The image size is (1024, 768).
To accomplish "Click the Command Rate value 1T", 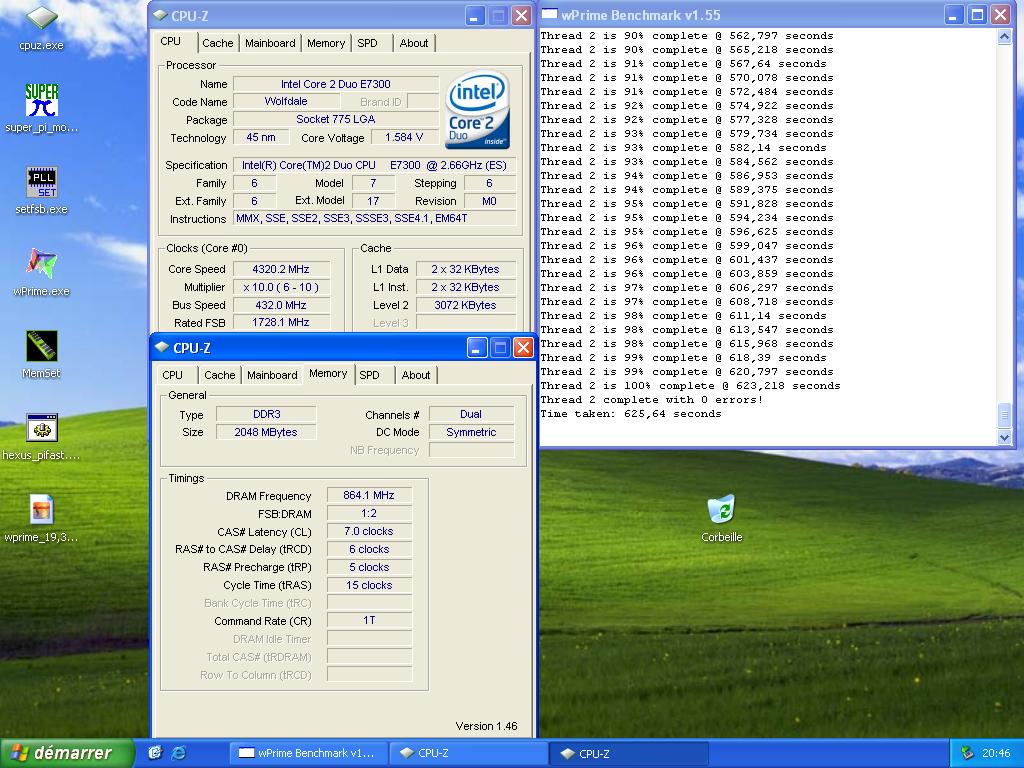I will point(369,620).
